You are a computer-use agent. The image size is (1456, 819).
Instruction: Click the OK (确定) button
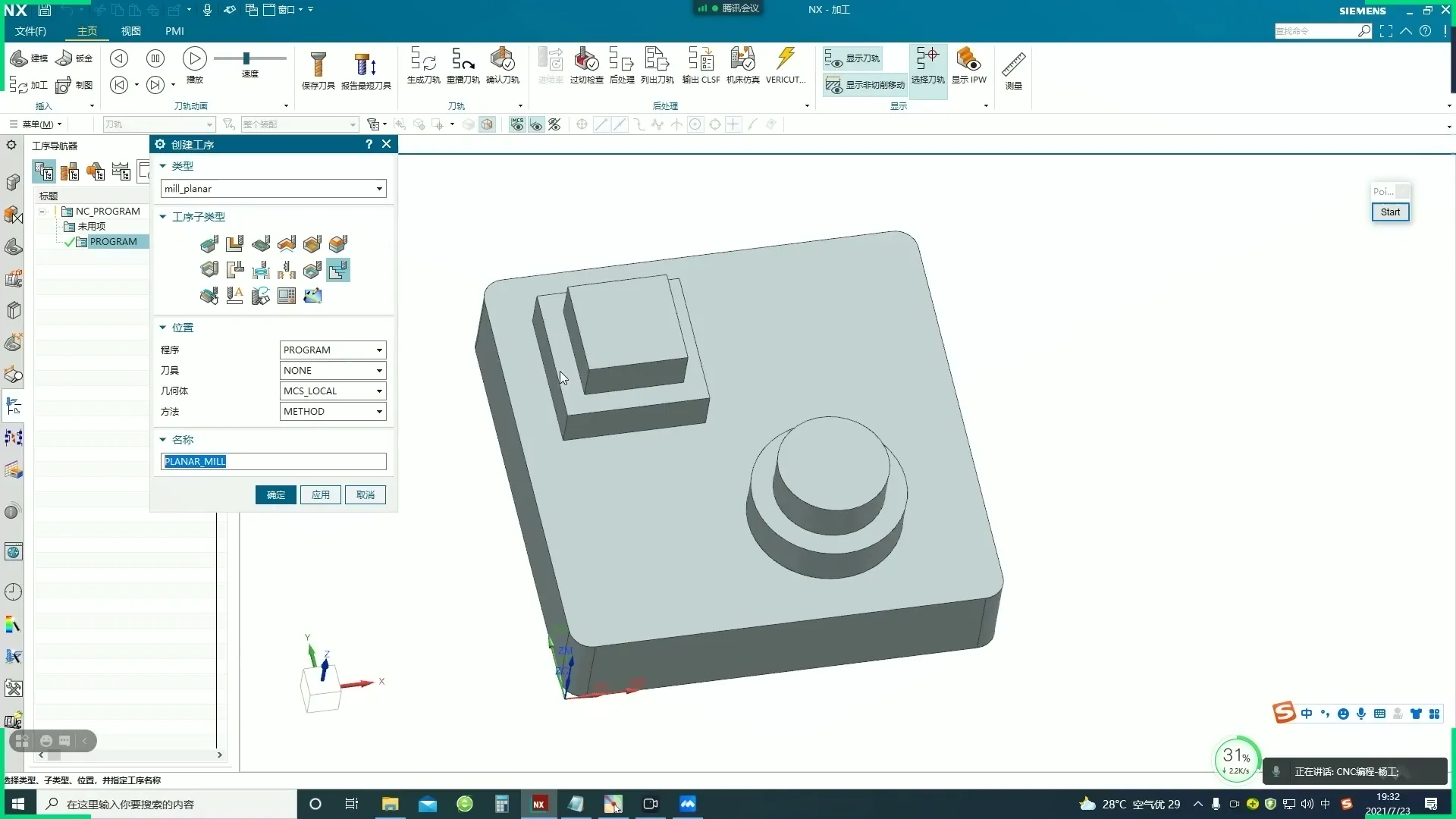tap(275, 495)
